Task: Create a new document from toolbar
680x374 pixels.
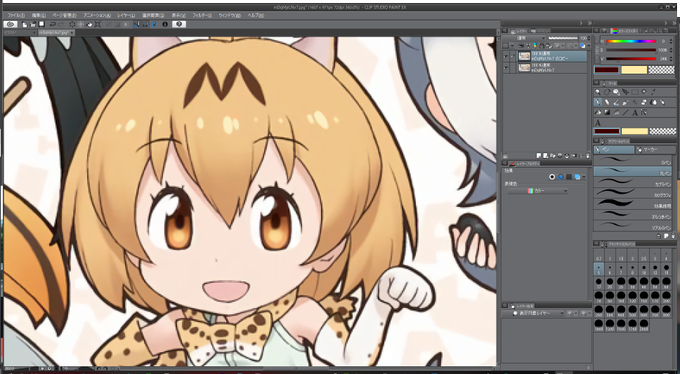Action: tap(25, 24)
